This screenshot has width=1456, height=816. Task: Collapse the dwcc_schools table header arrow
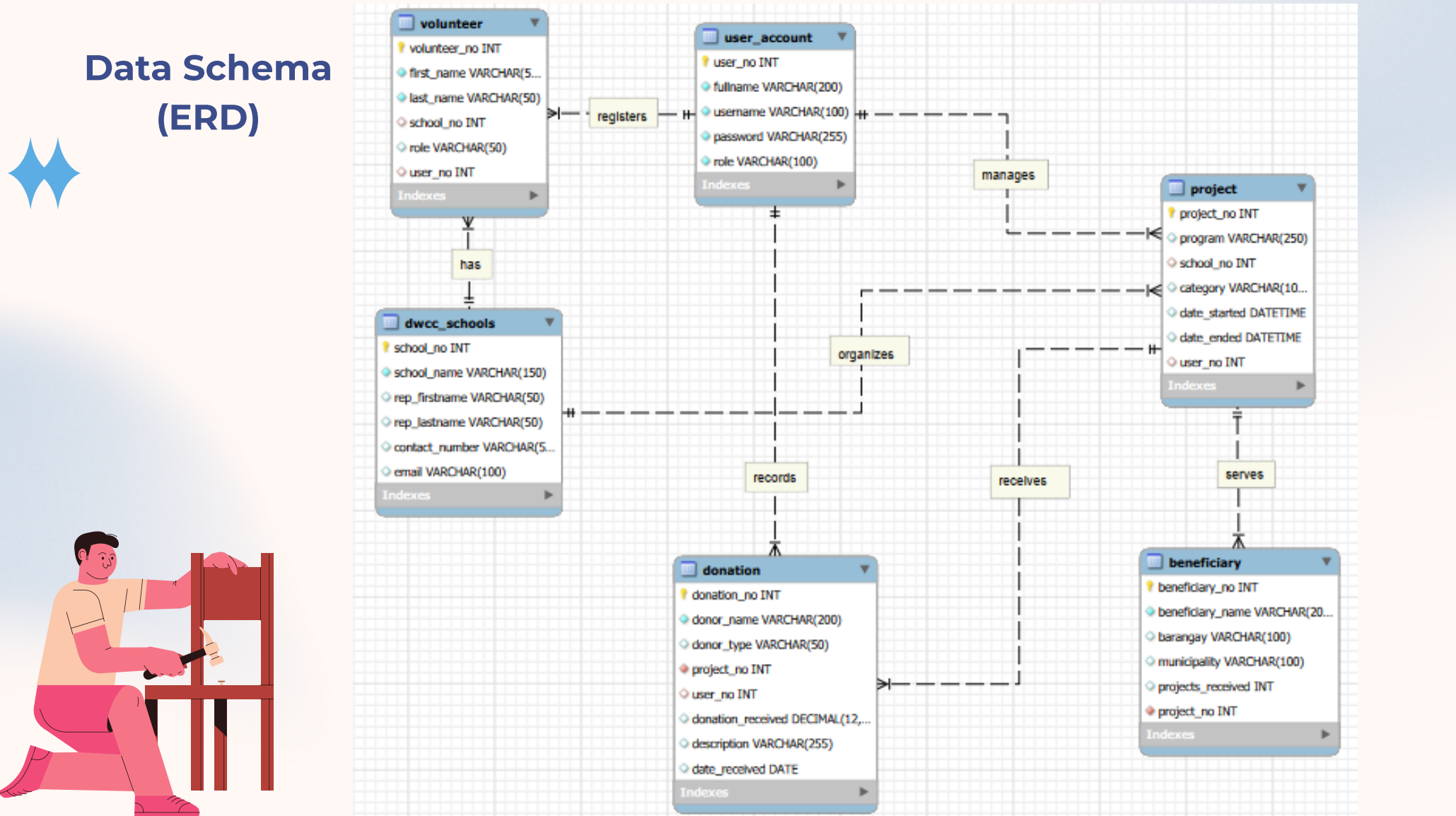pyautogui.click(x=549, y=322)
